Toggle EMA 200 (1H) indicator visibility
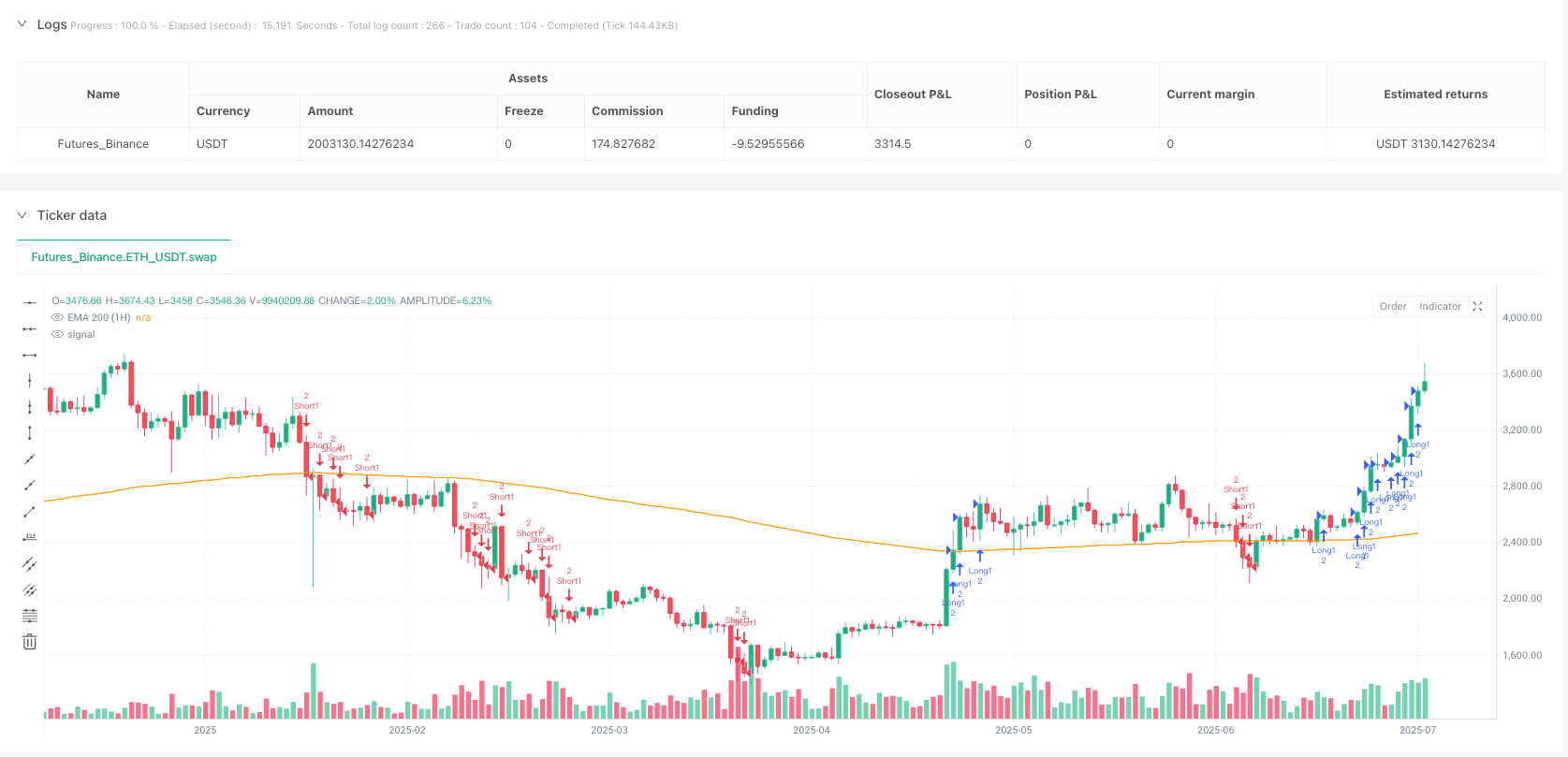 (58, 318)
